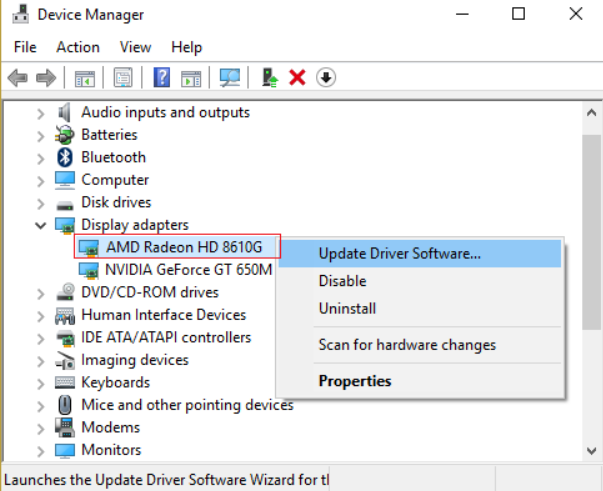Open the Properties sheet toolbar icon

pos(123,78)
